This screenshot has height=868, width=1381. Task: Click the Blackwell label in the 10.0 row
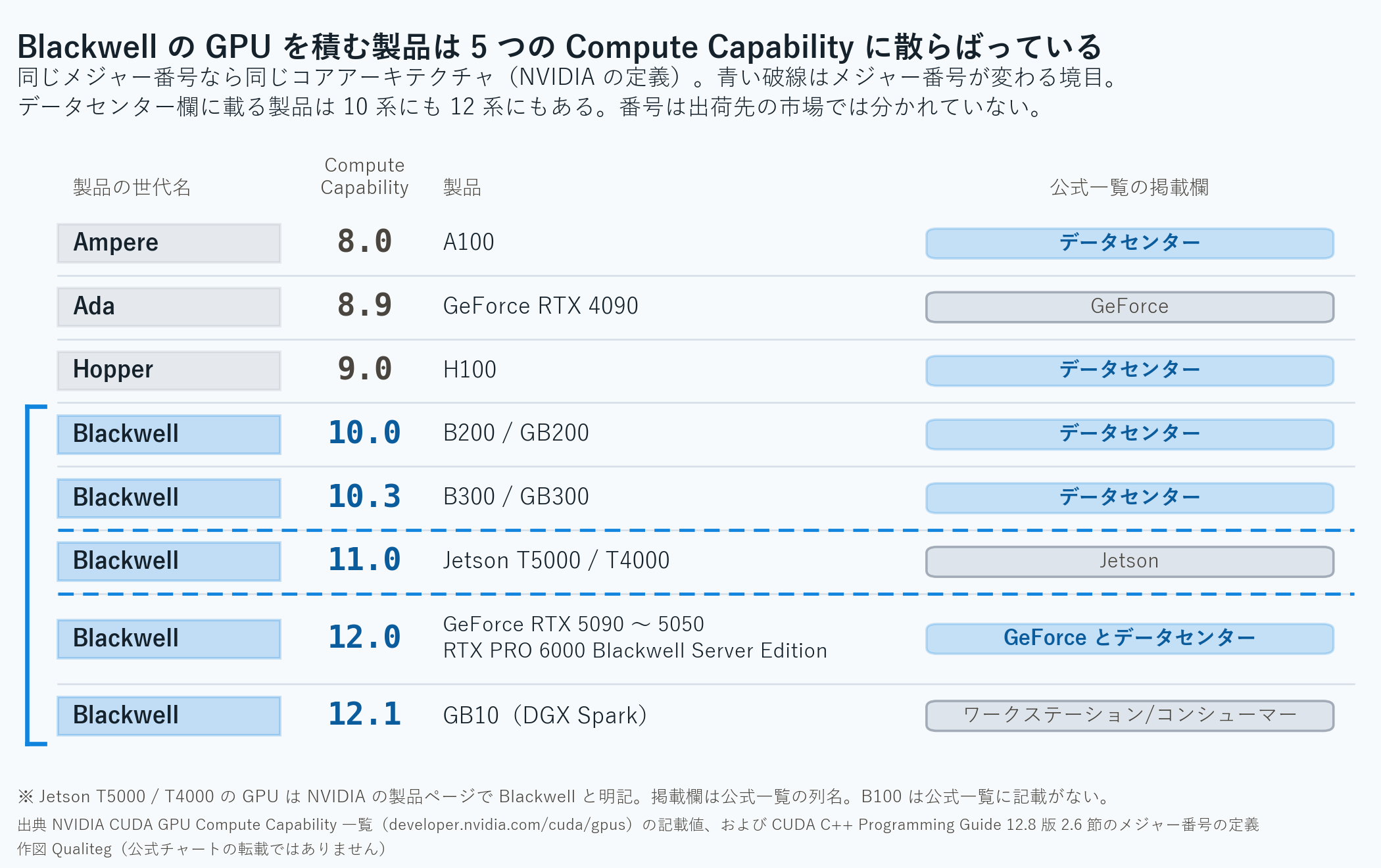click(169, 435)
